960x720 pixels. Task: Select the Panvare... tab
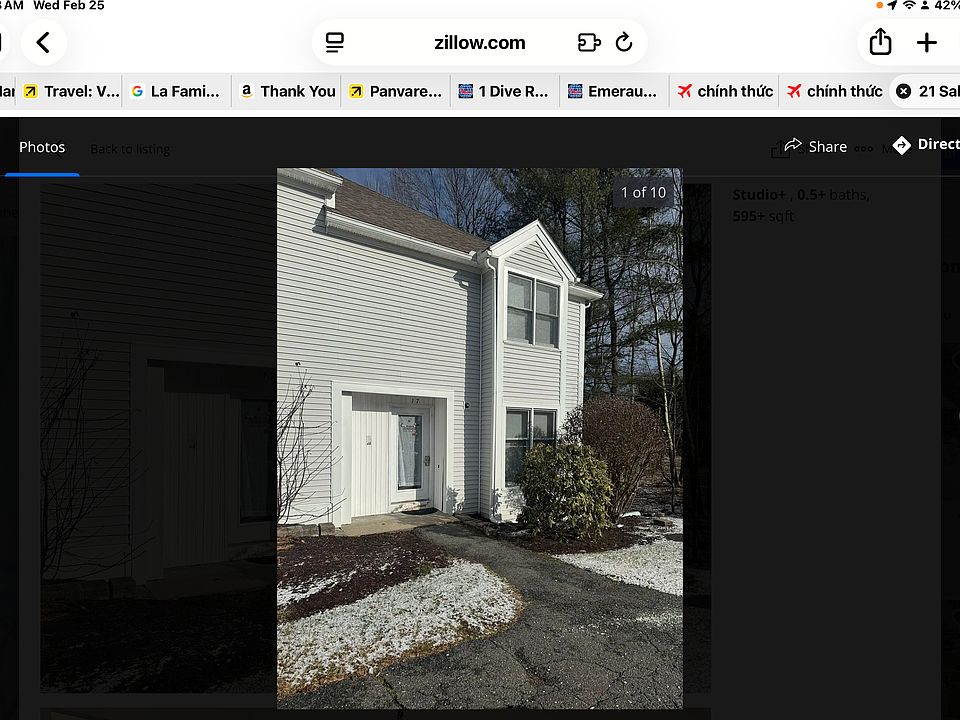pyautogui.click(x=396, y=91)
